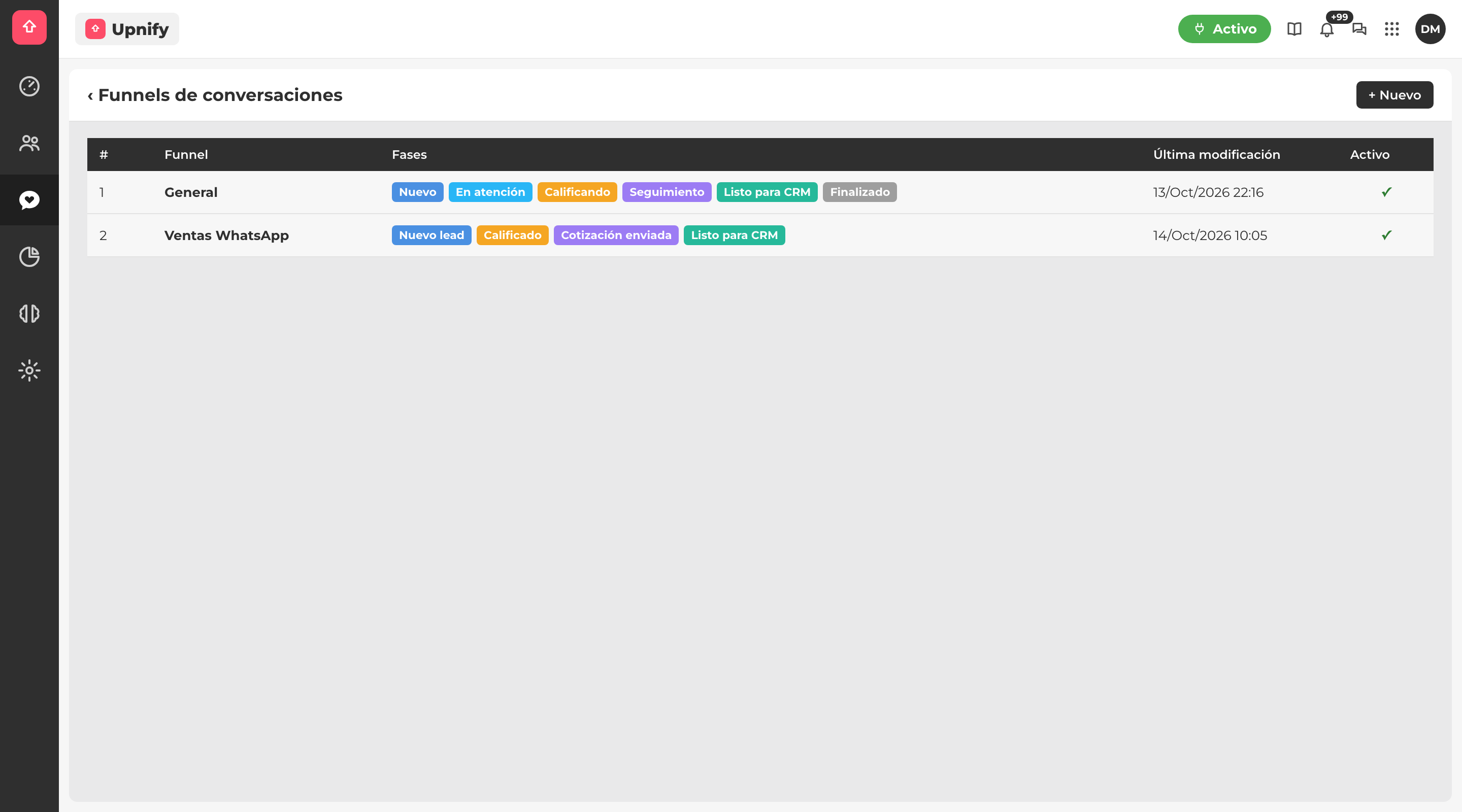The image size is (1462, 812).
Task: Click the Última modificación column header
Action: coord(1216,154)
